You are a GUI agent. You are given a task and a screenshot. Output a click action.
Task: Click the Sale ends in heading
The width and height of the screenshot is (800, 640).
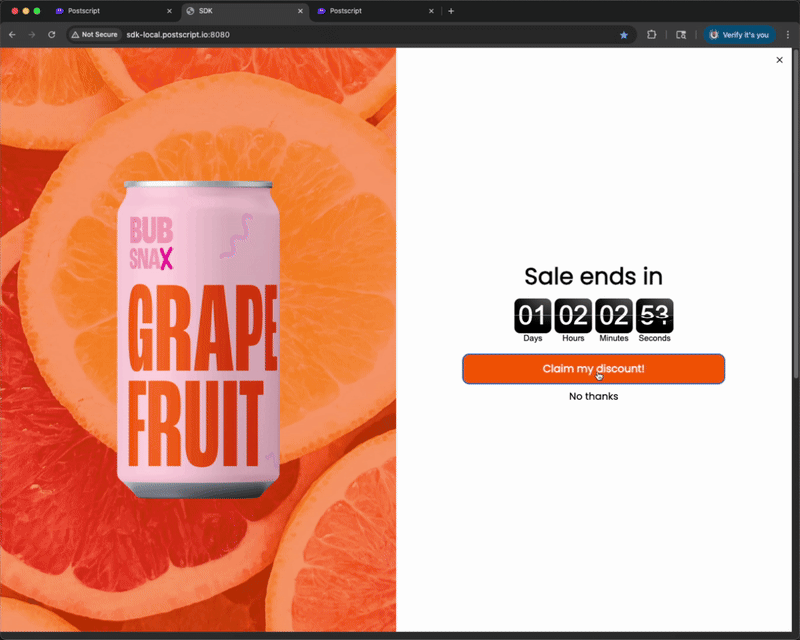[593, 276]
